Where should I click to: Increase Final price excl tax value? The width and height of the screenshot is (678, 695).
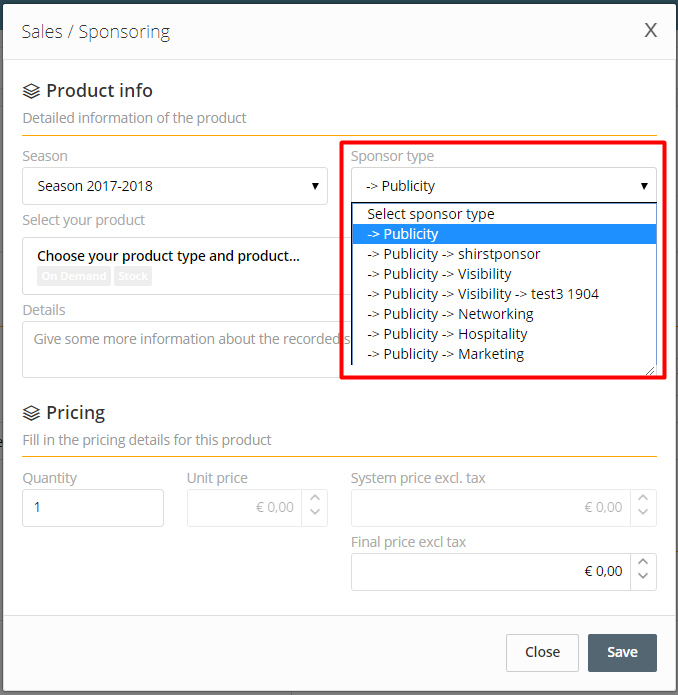[643, 562]
